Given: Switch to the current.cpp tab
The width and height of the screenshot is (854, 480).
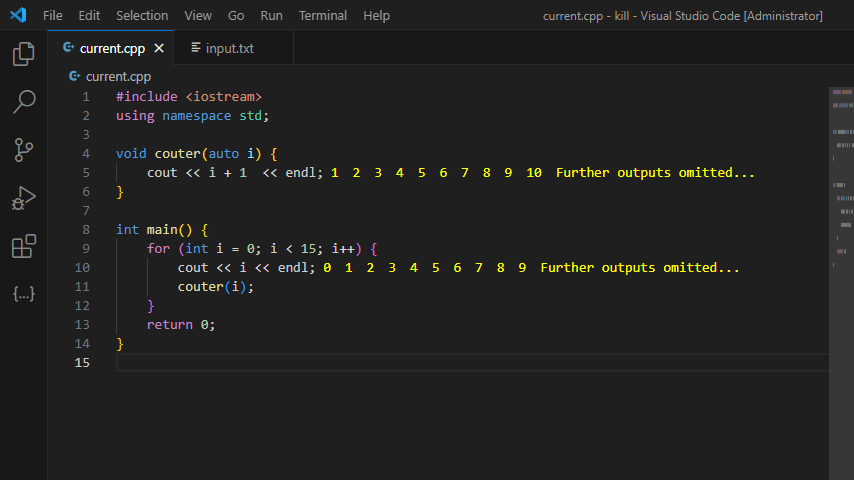Looking at the screenshot, I should (111, 48).
